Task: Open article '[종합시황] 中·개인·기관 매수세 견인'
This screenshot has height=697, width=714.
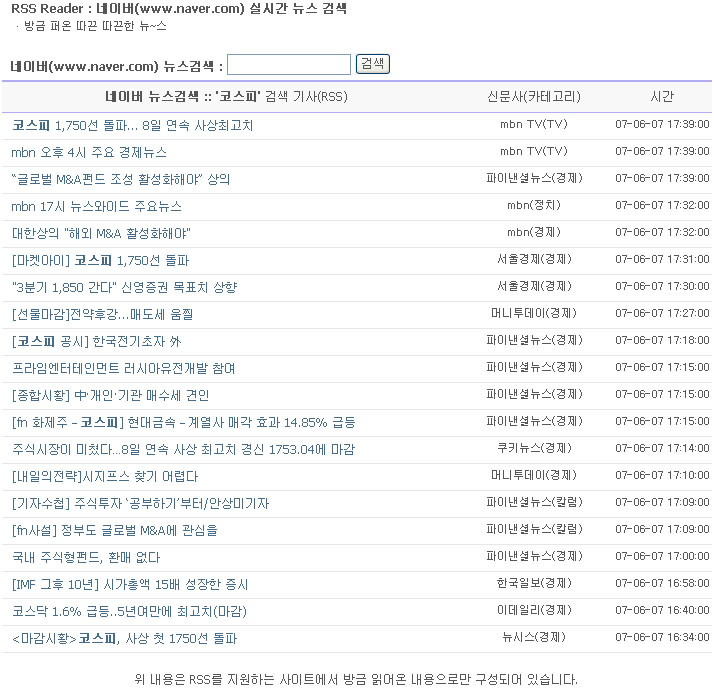Action: [x=110, y=395]
